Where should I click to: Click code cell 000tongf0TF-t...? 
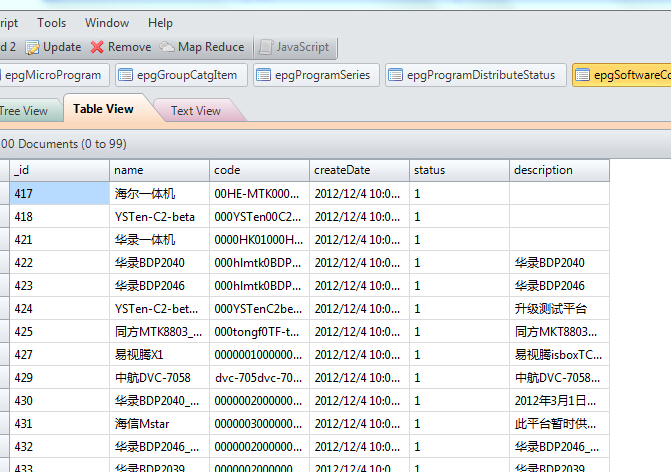click(259, 332)
